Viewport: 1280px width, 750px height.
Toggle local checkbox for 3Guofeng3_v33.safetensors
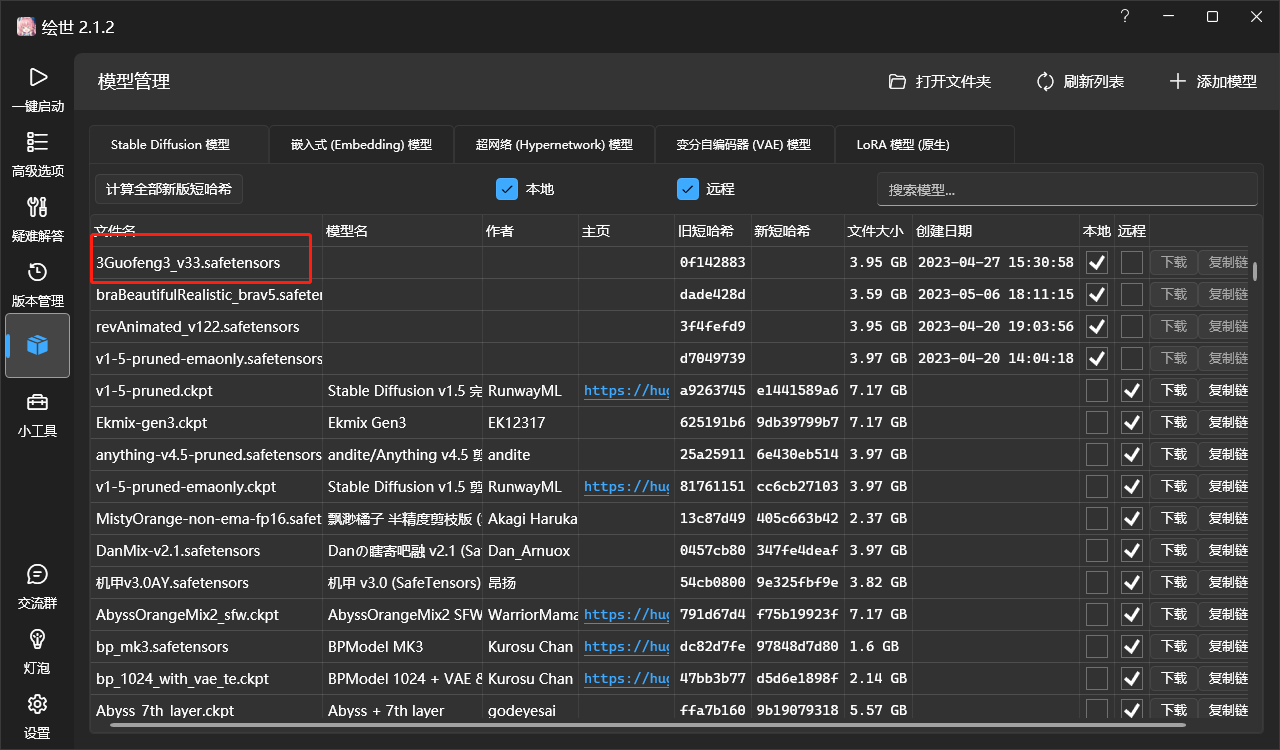[x=1097, y=262]
